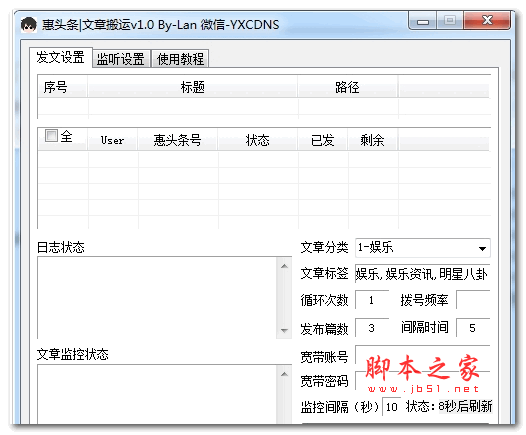This screenshot has height=435, width=526.
Task: Maximize the 惠头条 window
Action: 450,21
